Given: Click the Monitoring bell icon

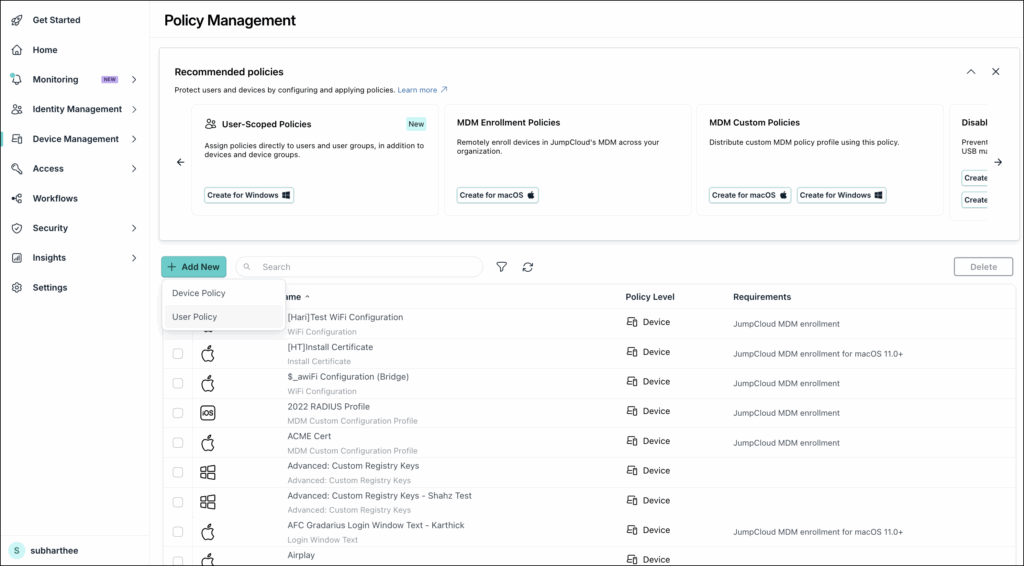Looking at the screenshot, I should [17, 80].
